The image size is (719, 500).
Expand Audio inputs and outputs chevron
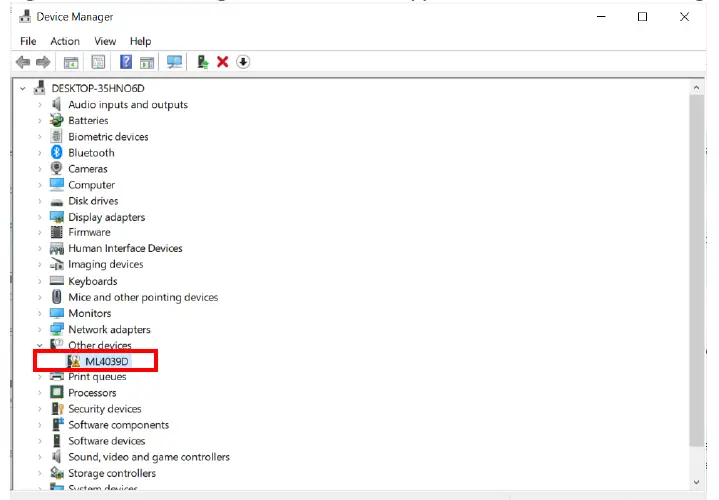39,105
